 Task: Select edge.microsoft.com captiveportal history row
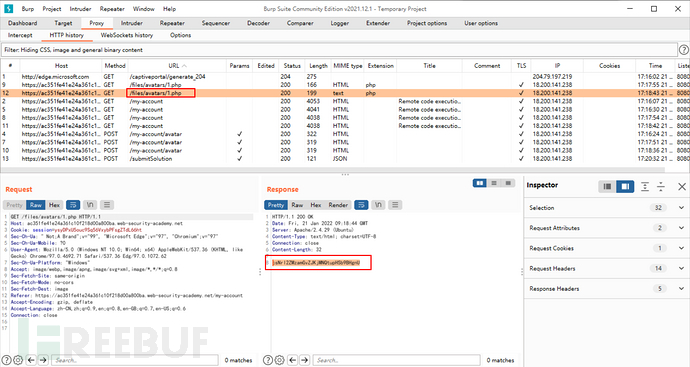[345, 77]
